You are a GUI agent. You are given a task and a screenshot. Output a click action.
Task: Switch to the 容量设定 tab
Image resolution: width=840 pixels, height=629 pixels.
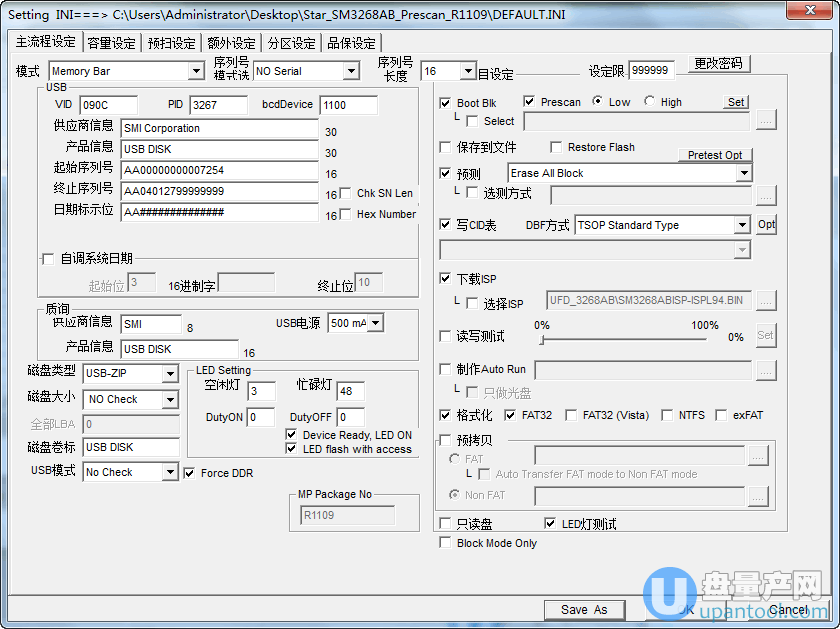pyautogui.click(x=111, y=43)
